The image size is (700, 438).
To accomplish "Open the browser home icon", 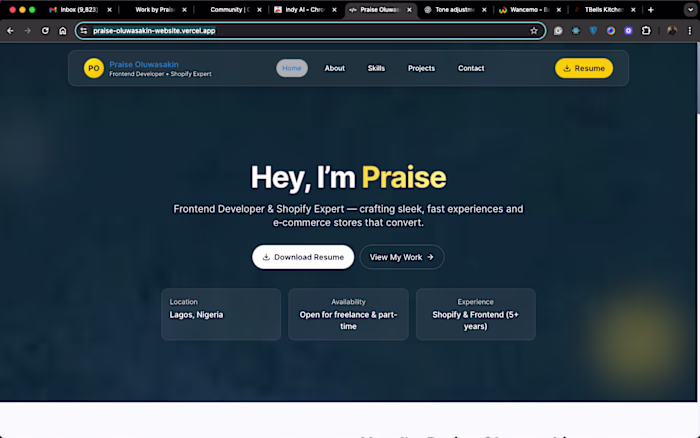I will (62, 31).
